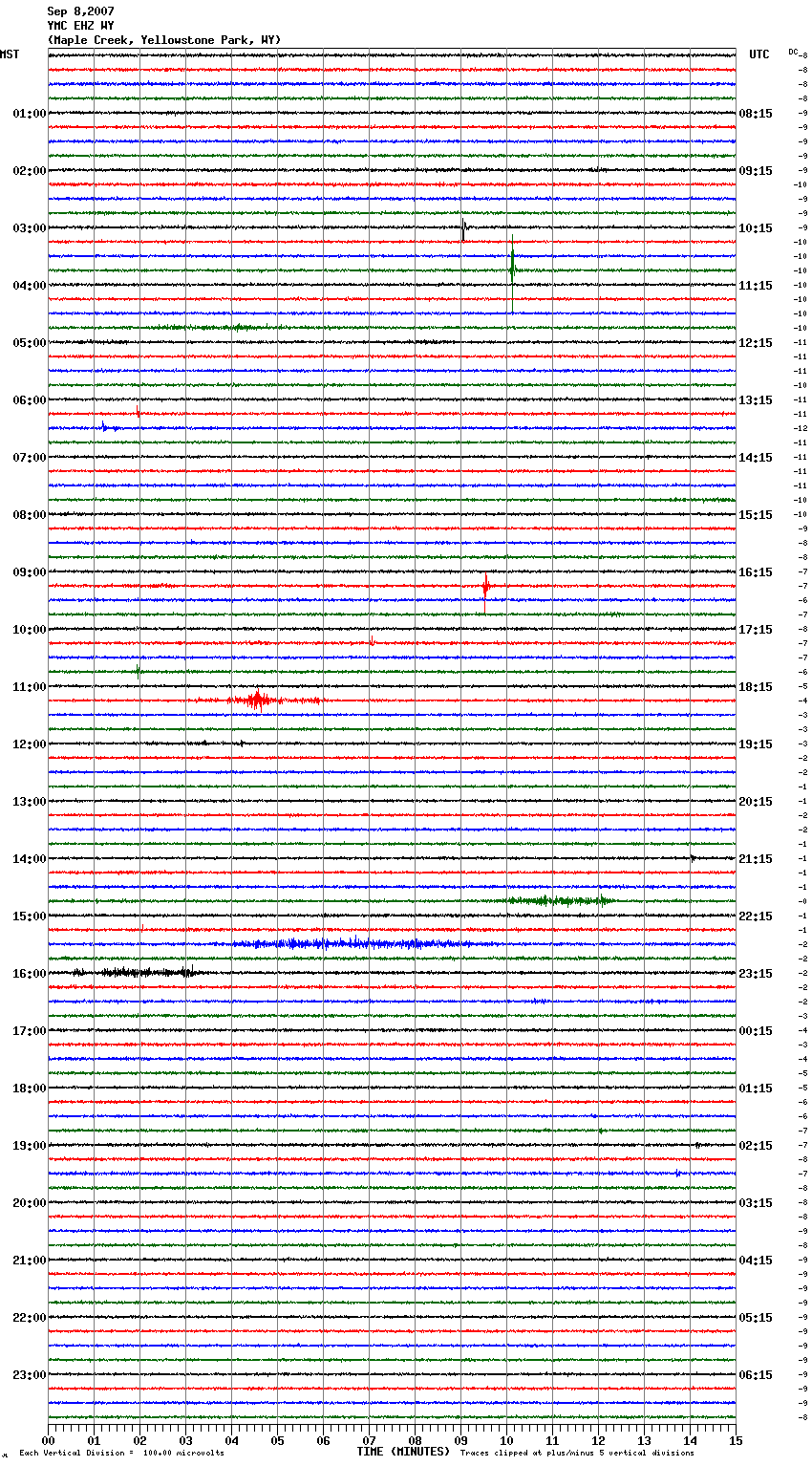Select the 10:00 MST row label

(x=30, y=630)
